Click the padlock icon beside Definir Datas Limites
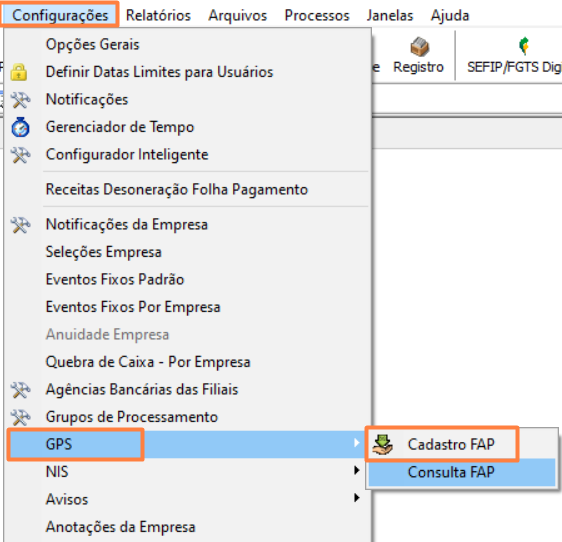Image resolution: width=562 pixels, height=542 pixels. coord(19,72)
